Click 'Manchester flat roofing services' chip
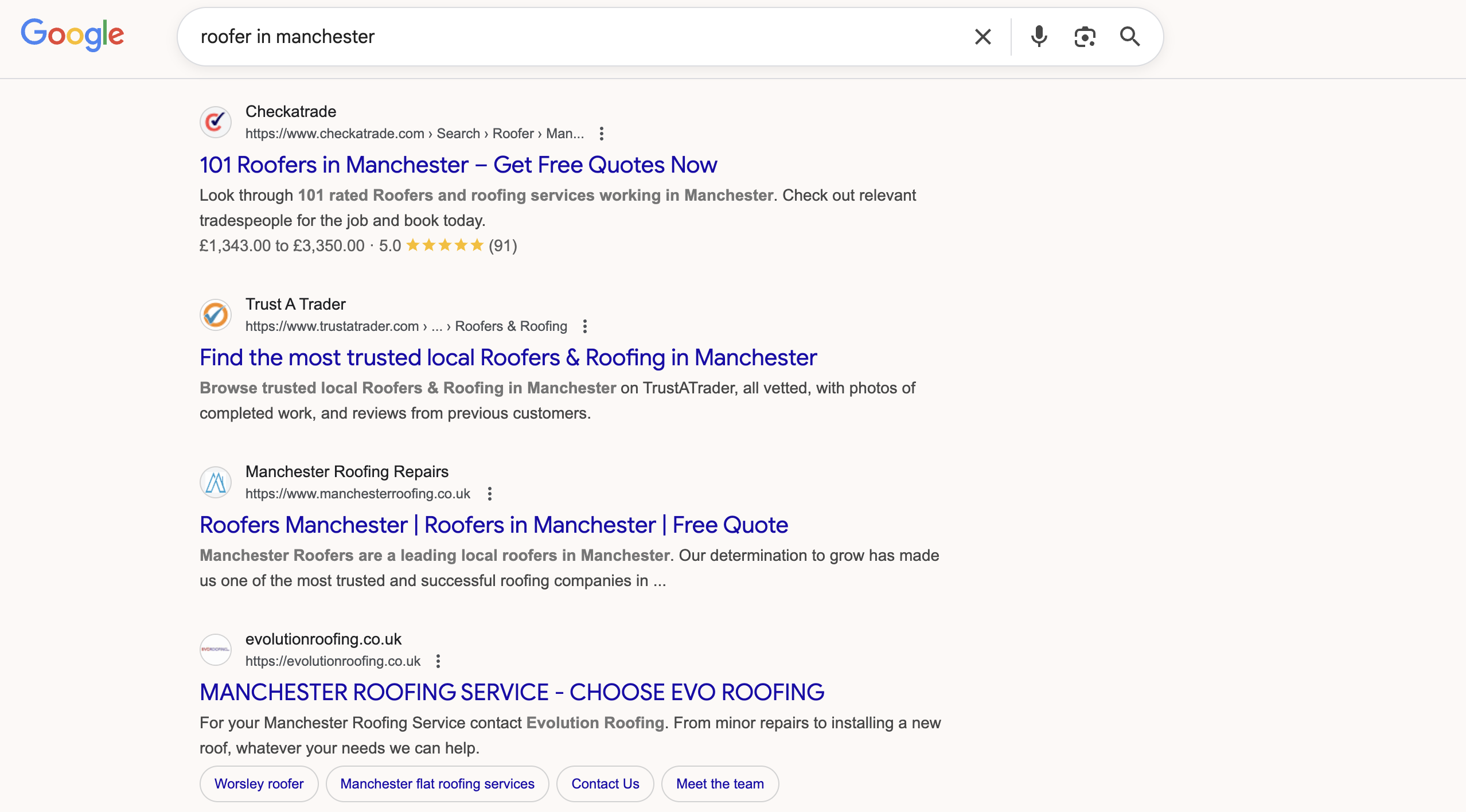Viewport: 1466px width, 812px height. click(x=438, y=784)
